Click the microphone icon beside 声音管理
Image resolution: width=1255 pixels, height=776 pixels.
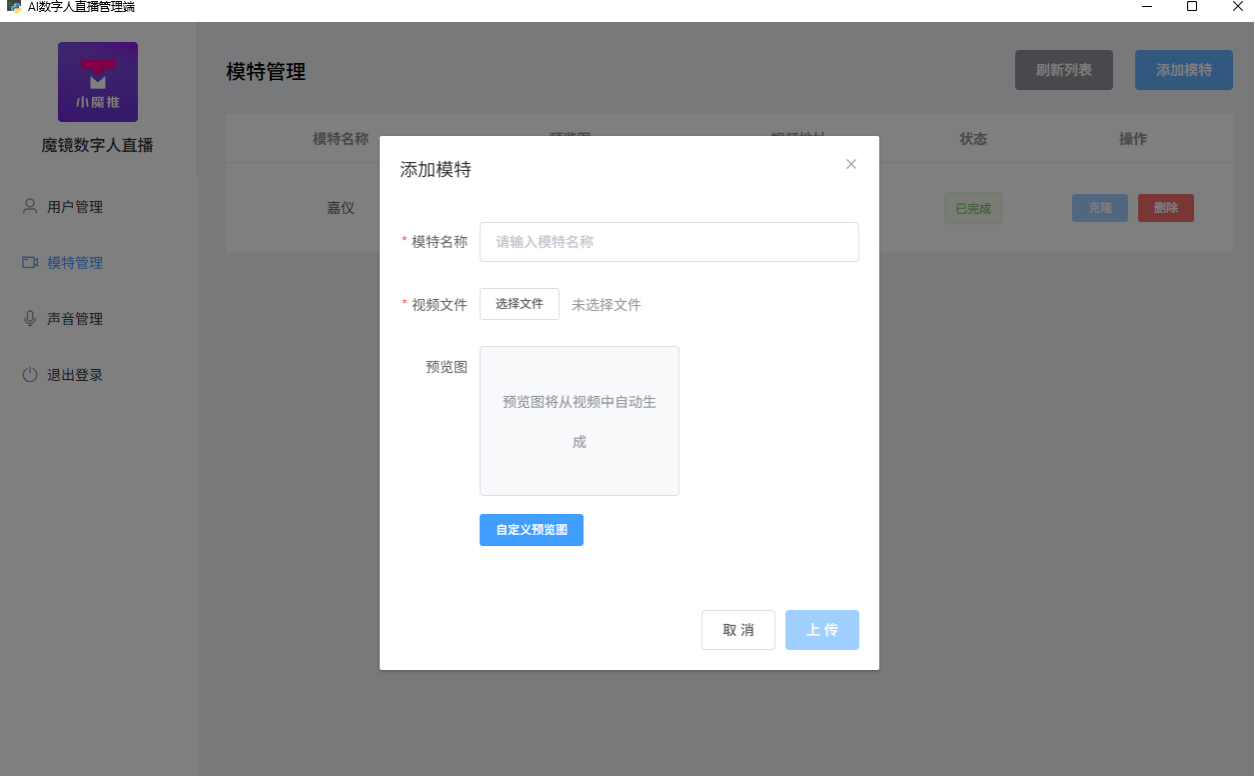pyautogui.click(x=30, y=319)
